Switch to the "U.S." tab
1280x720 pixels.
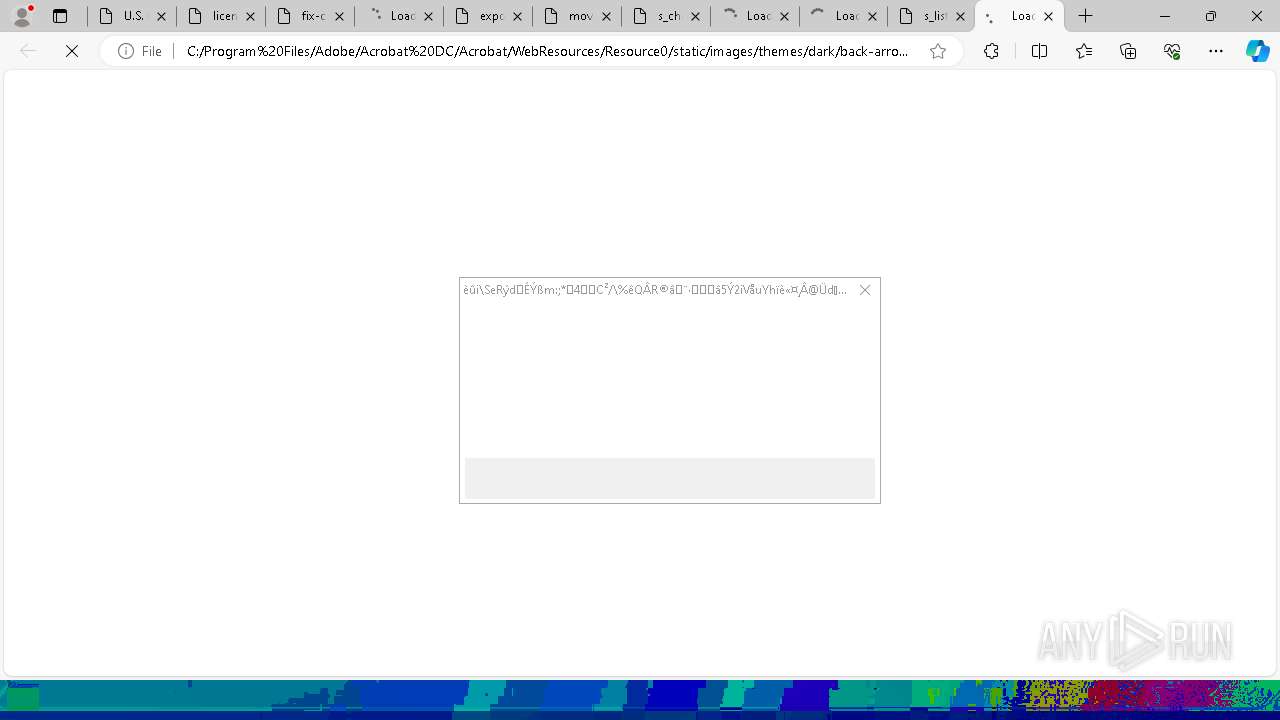click(133, 16)
